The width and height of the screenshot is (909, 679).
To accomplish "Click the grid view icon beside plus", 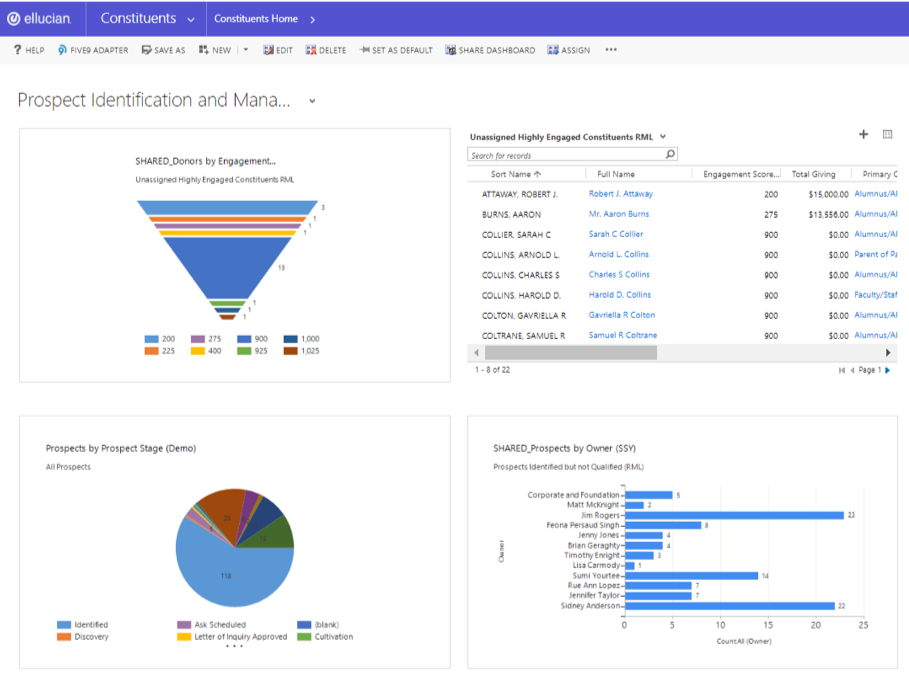I will (887, 135).
